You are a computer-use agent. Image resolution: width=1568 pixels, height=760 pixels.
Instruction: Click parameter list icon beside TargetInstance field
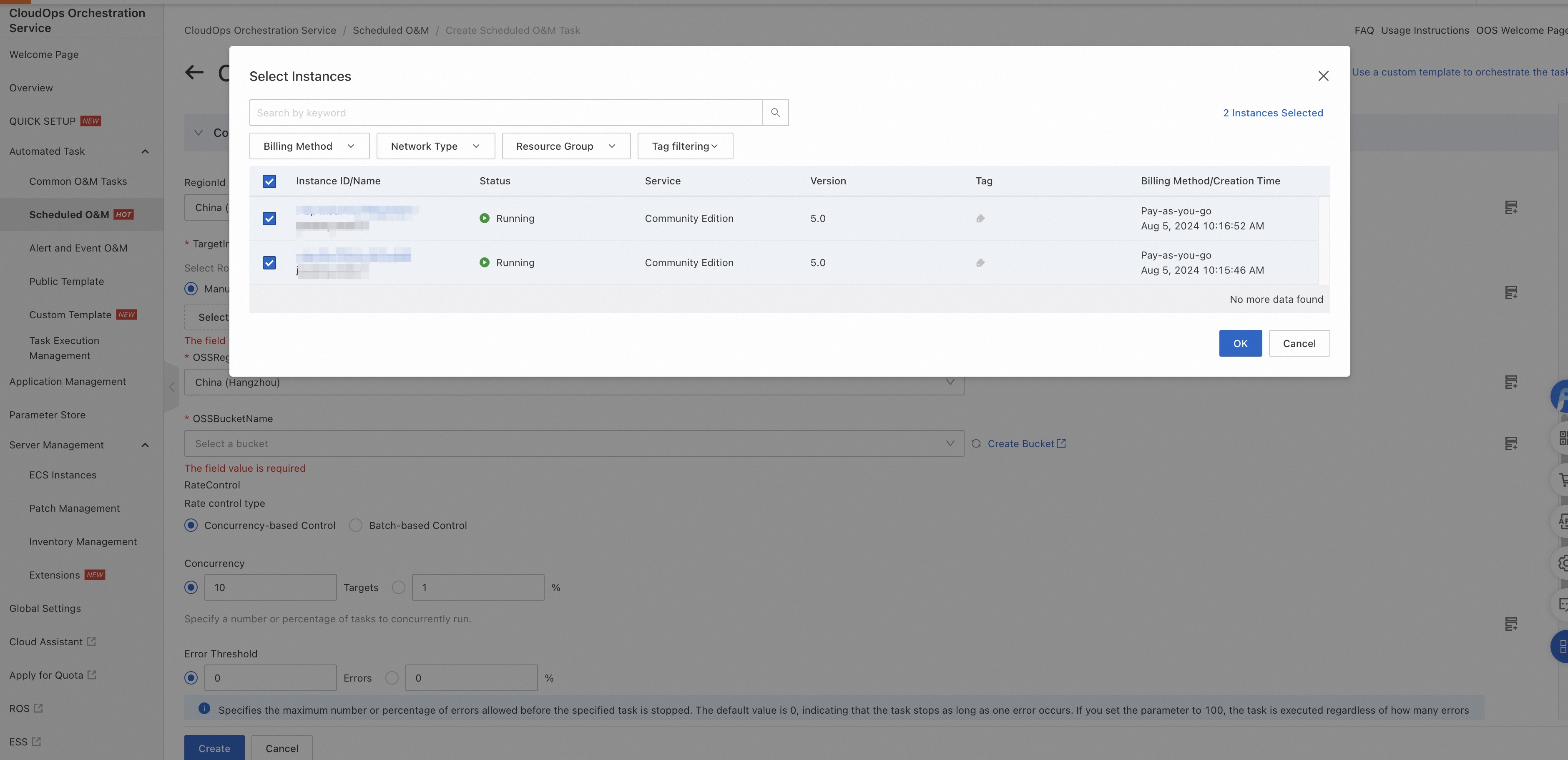[x=1511, y=293]
